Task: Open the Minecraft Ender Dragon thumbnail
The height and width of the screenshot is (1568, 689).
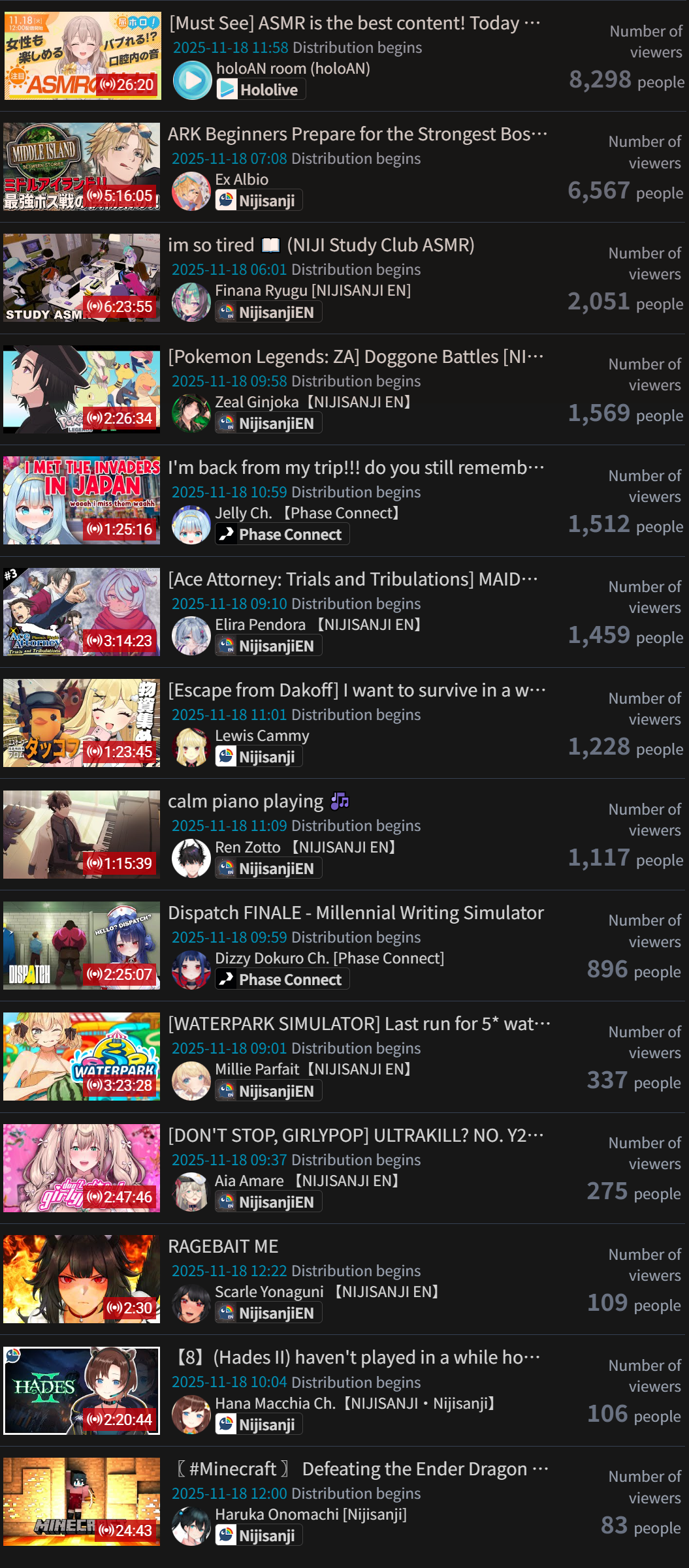Action: click(x=82, y=1501)
